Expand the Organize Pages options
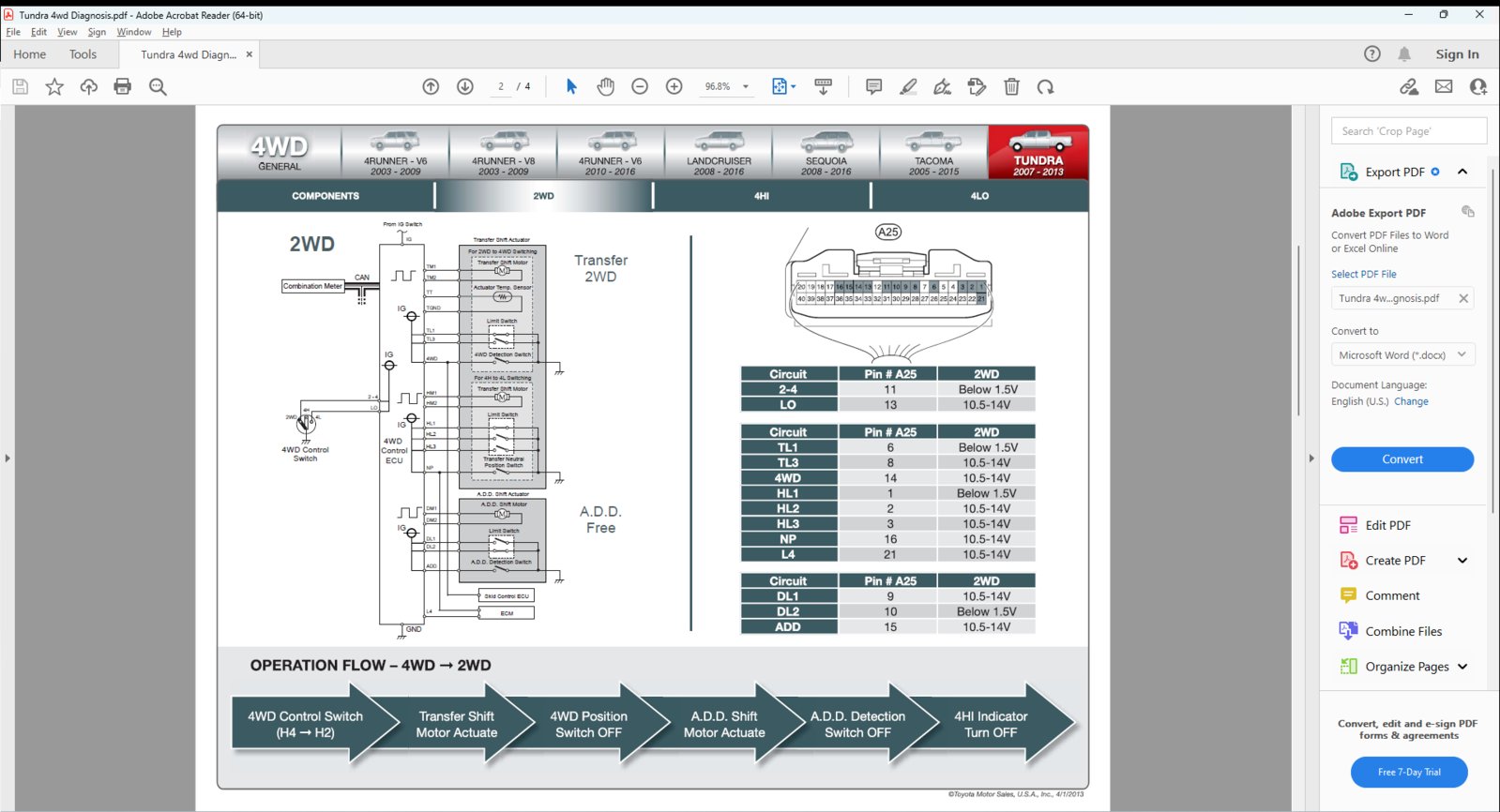 click(x=1462, y=667)
